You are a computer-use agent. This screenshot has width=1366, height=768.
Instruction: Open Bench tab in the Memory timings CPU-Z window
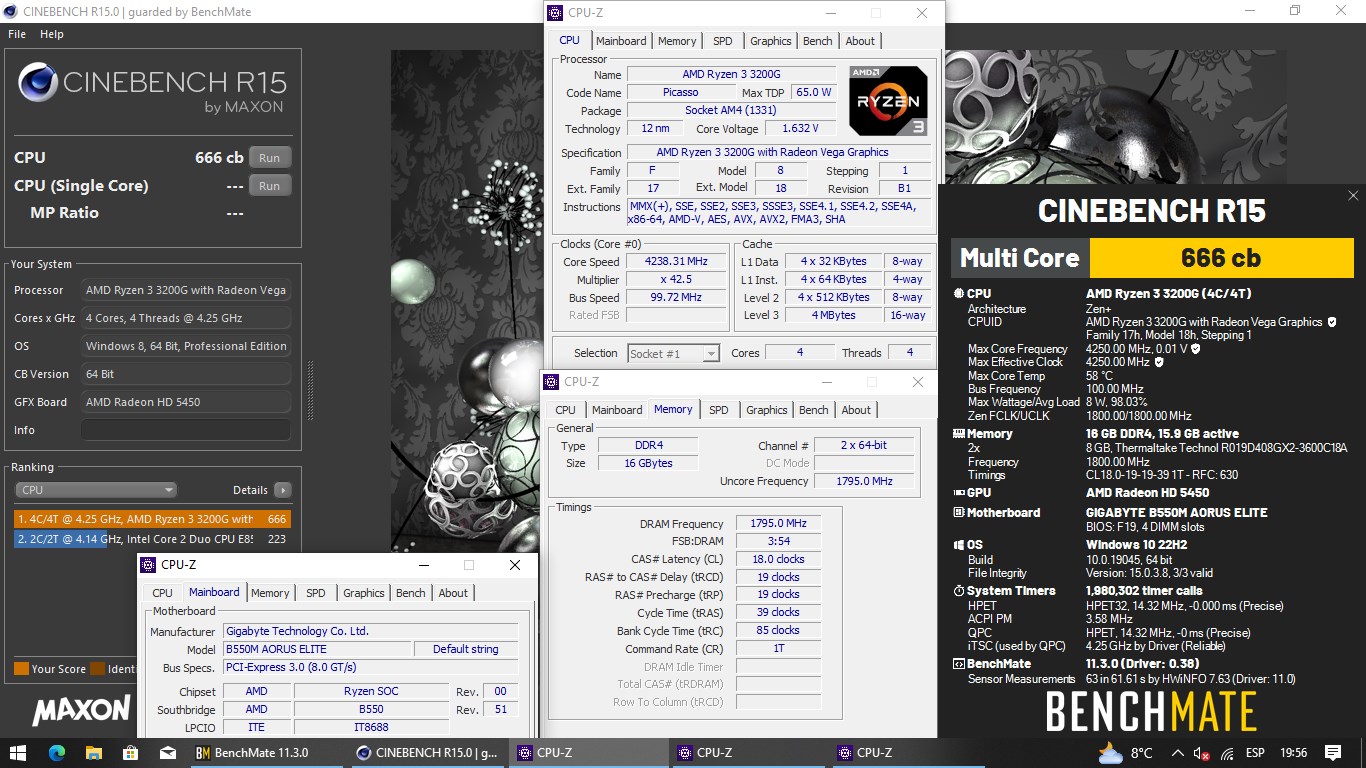814,410
